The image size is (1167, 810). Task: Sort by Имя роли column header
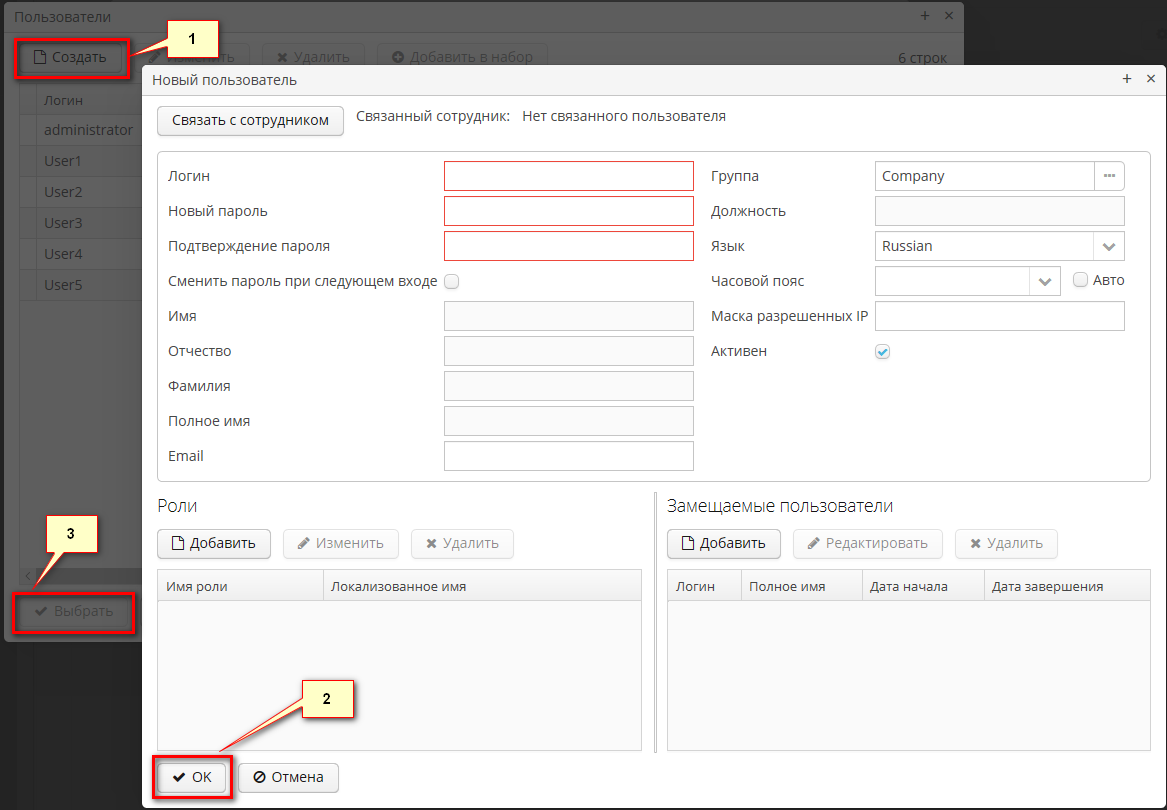coord(240,586)
